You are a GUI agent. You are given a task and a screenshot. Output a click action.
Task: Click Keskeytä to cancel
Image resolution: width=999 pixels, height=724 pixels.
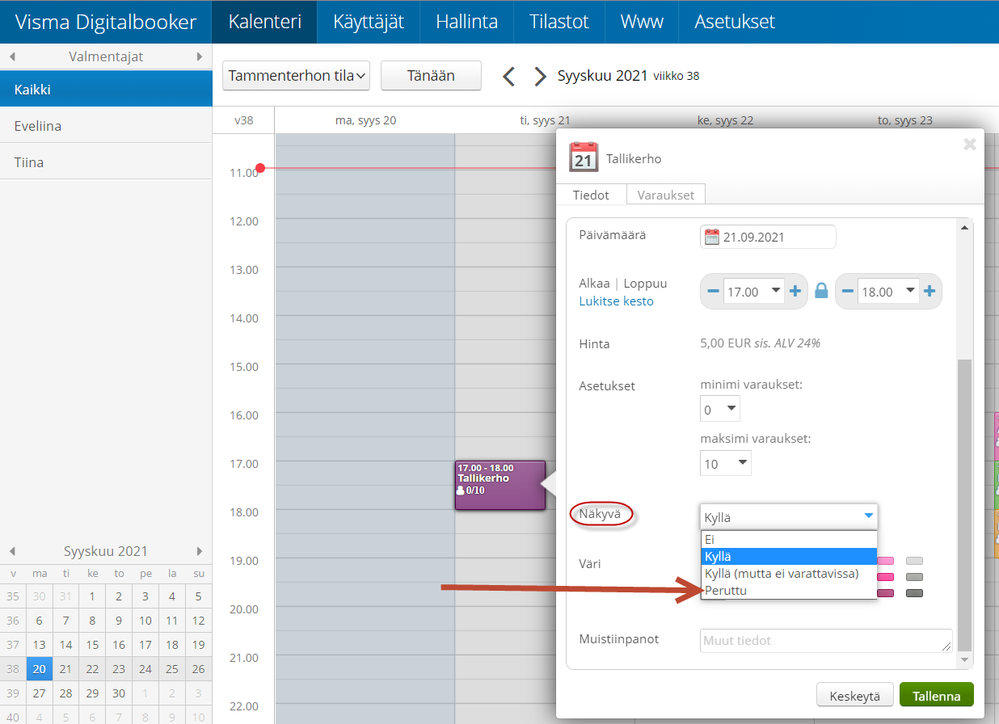[x=854, y=695]
